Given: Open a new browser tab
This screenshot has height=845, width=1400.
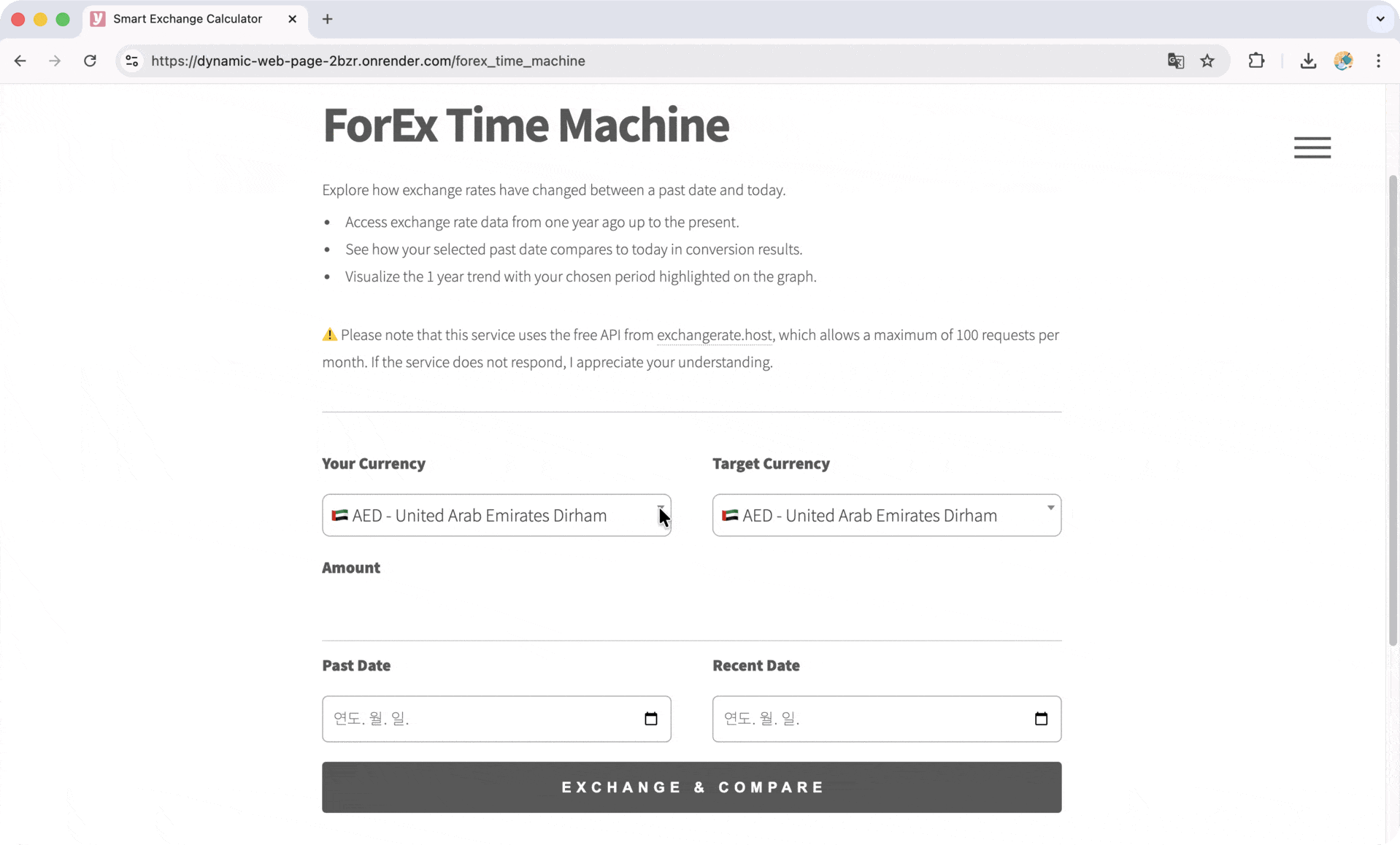Looking at the screenshot, I should click(327, 19).
